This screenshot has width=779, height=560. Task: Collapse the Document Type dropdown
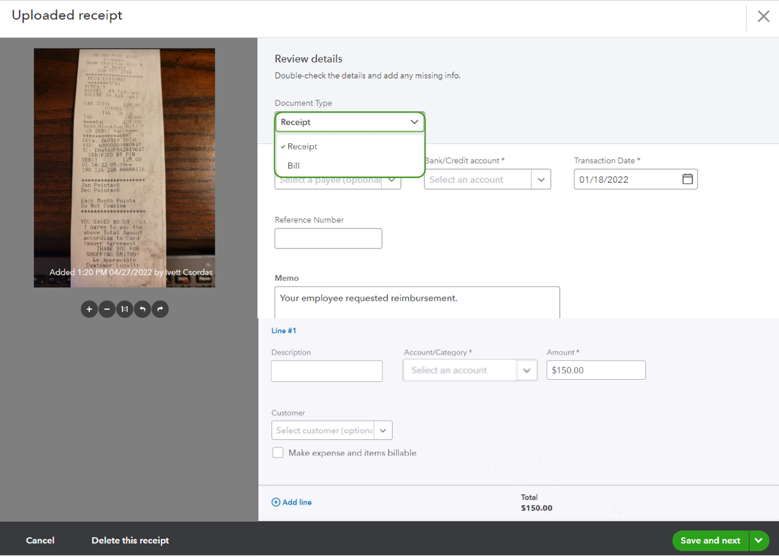[x=414, y=122]
